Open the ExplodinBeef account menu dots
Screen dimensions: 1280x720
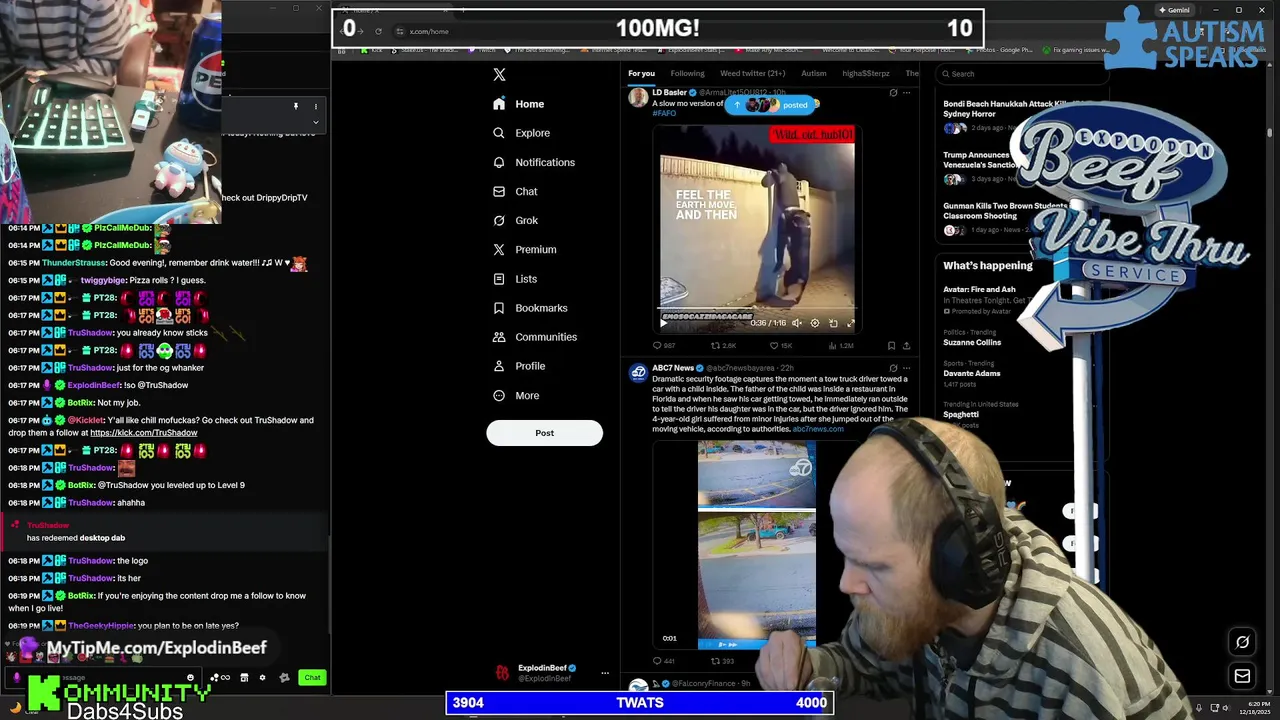604,673
